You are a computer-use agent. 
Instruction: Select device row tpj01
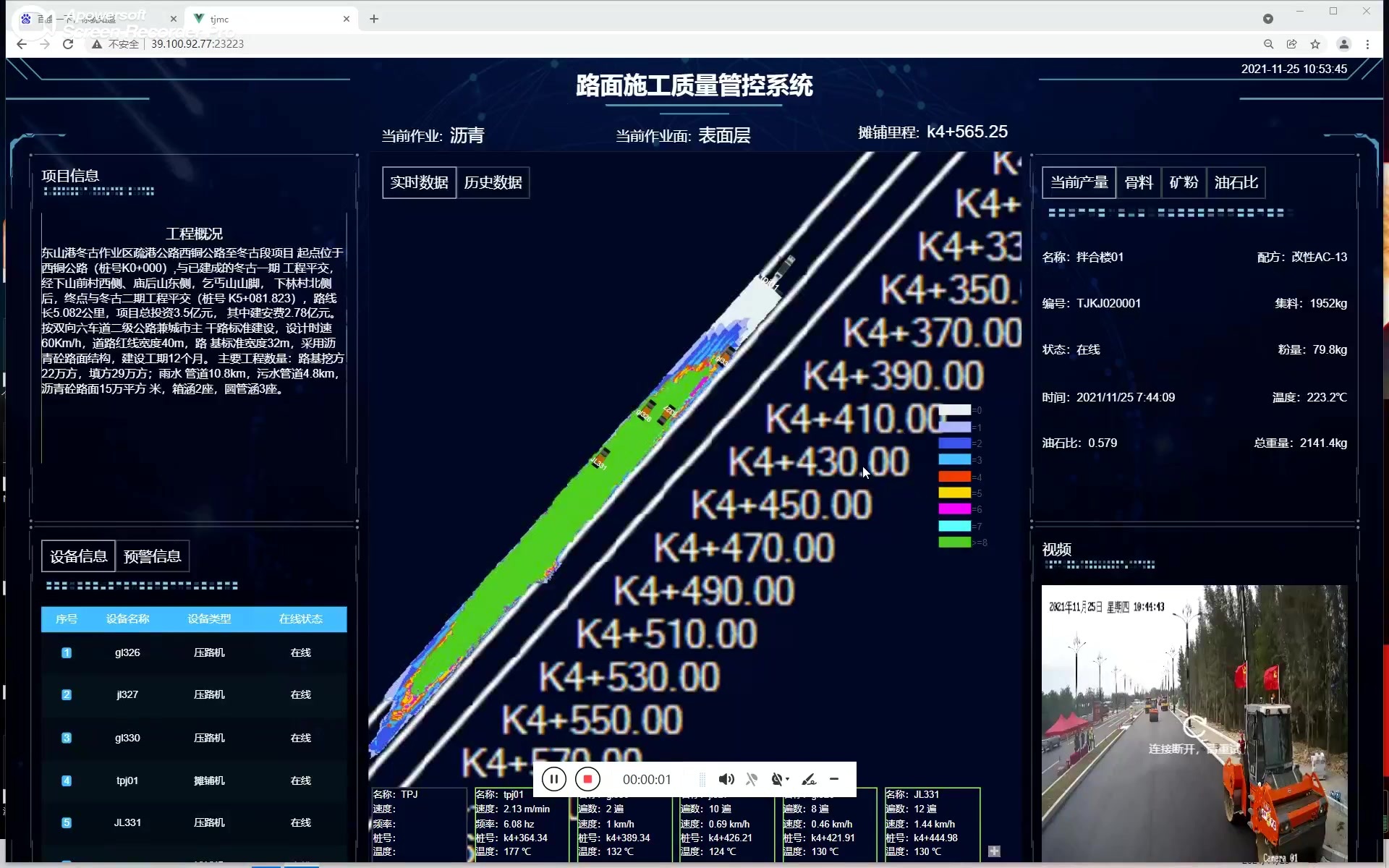[194, 780]
